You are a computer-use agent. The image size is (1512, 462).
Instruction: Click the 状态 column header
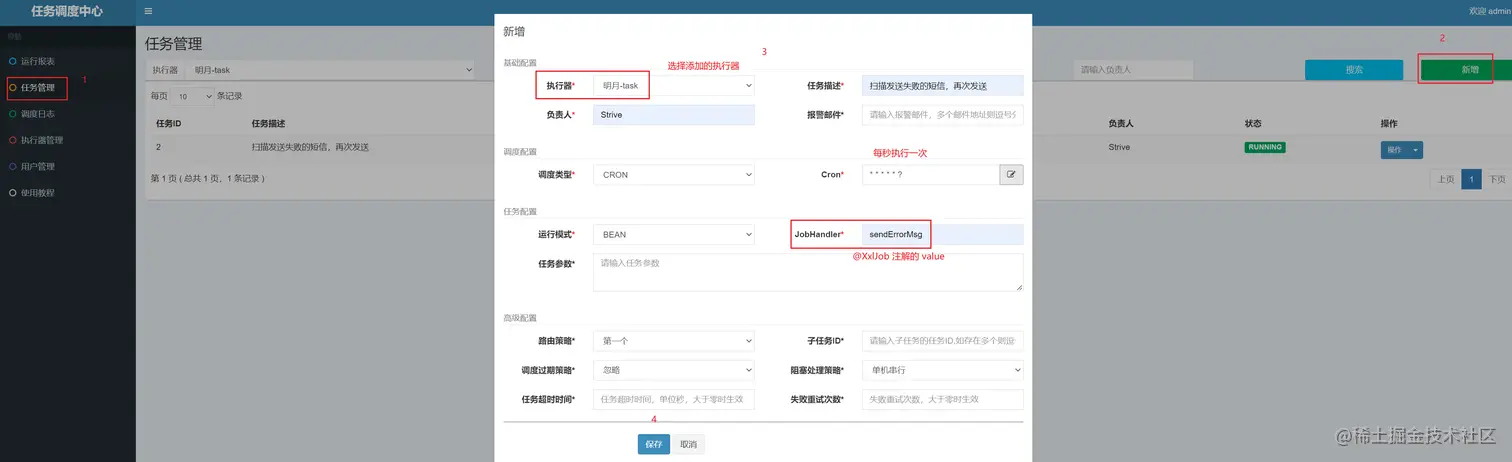1252,124
